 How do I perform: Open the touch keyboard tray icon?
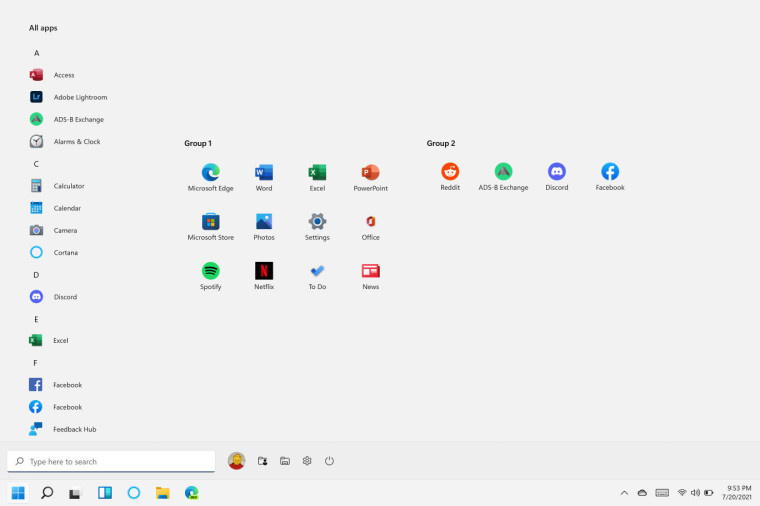click(x=662, y=493)
